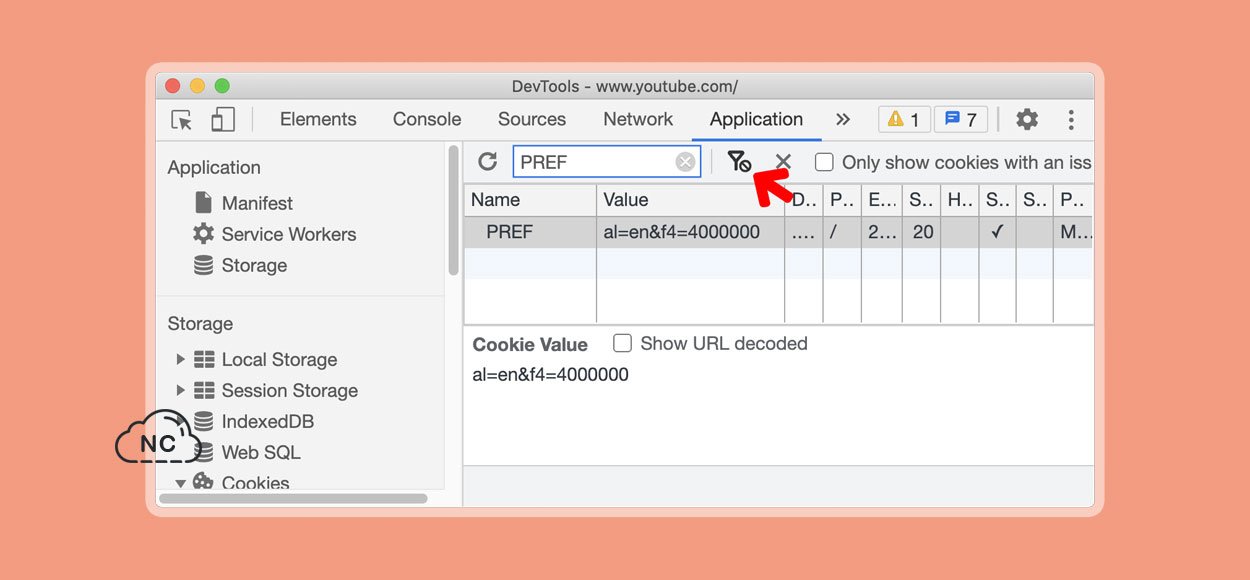Viewport: 1250px width, 580px height.
Task: Select IndexedDB in sidebar
Action: pos(268,421)
